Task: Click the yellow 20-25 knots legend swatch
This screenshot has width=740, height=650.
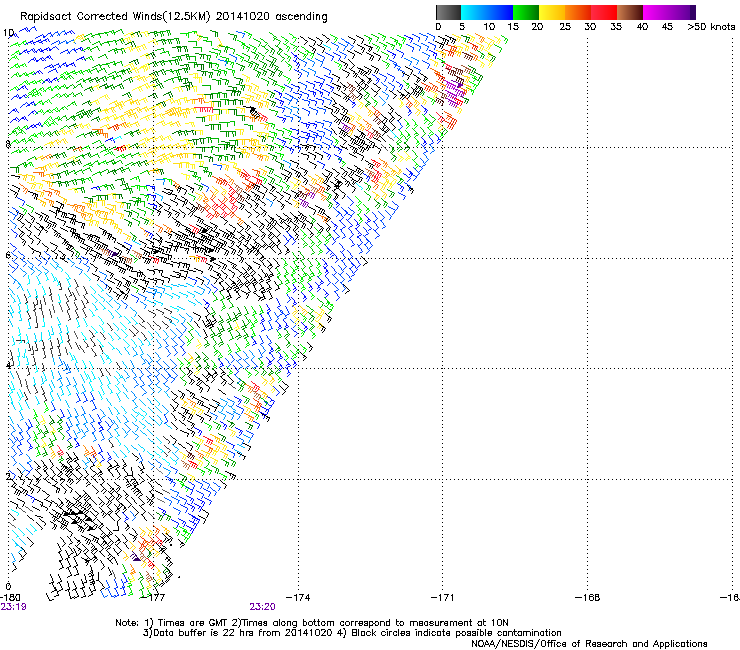Action: tap(552, 12)
